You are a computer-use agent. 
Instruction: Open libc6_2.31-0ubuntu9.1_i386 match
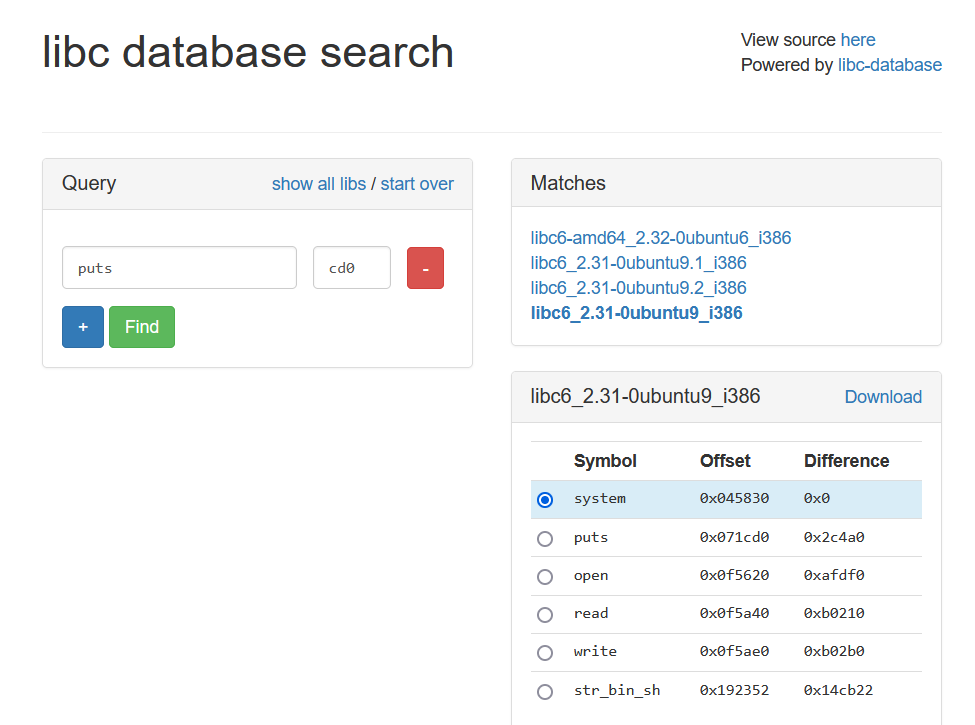[x=638, y=263]
